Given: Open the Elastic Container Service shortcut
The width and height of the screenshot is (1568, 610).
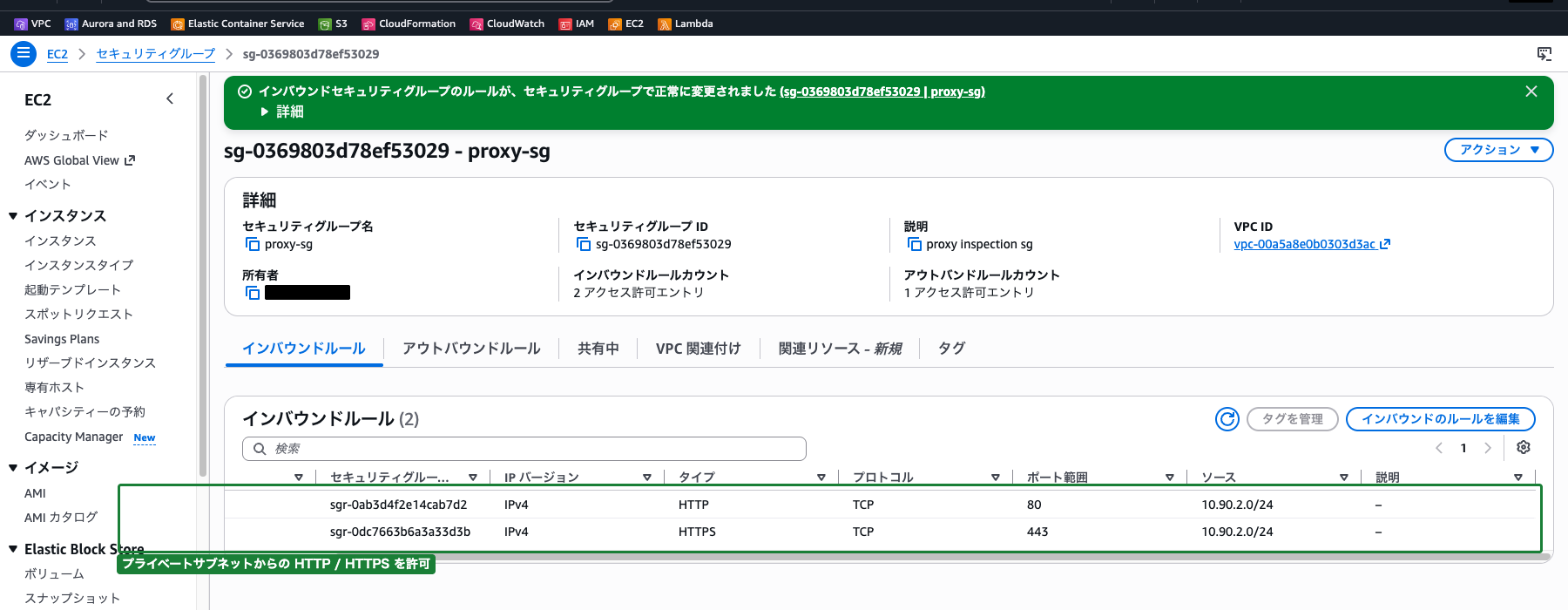Looking at the screenshot, I should (x=238, y=24).
